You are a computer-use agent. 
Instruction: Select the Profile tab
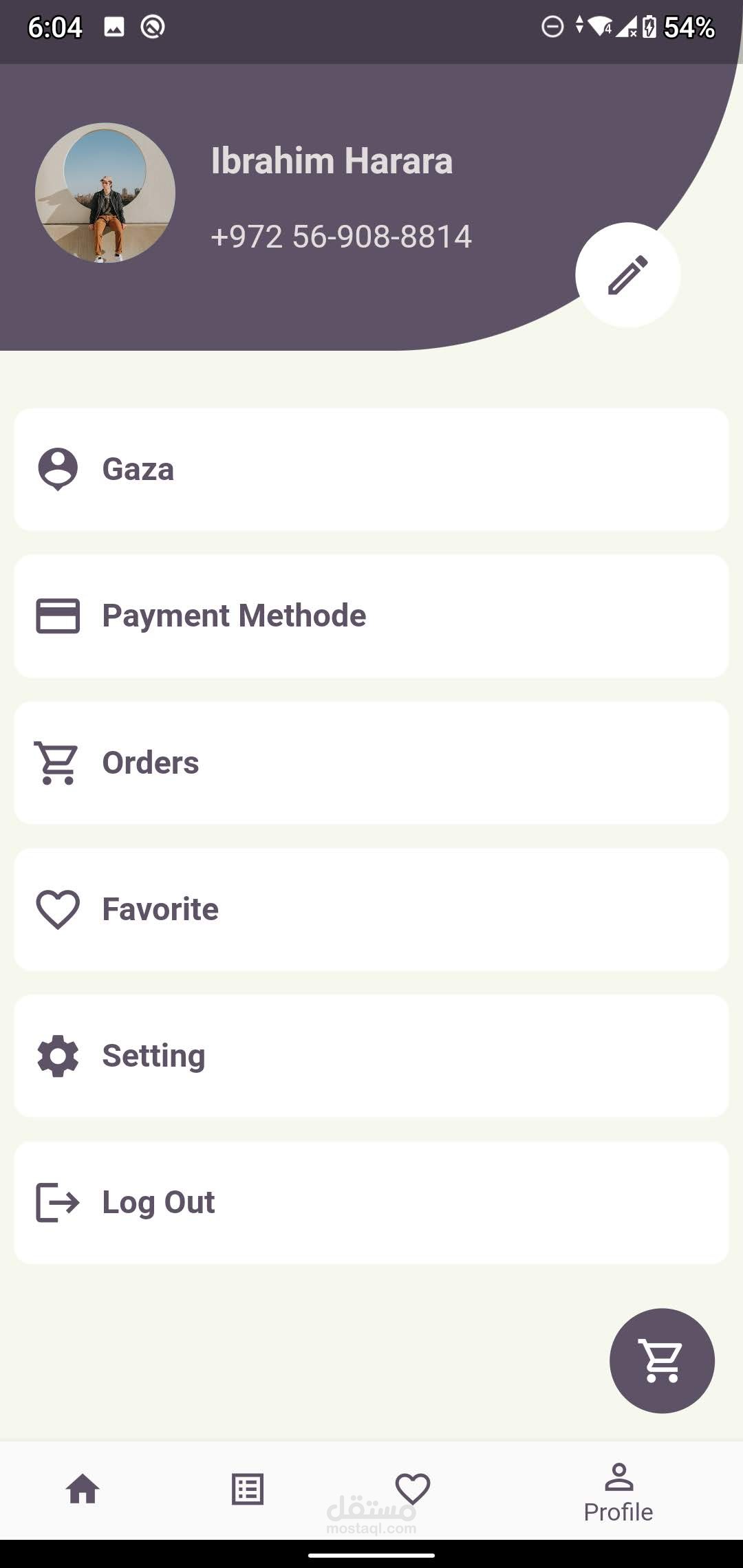618,1492
